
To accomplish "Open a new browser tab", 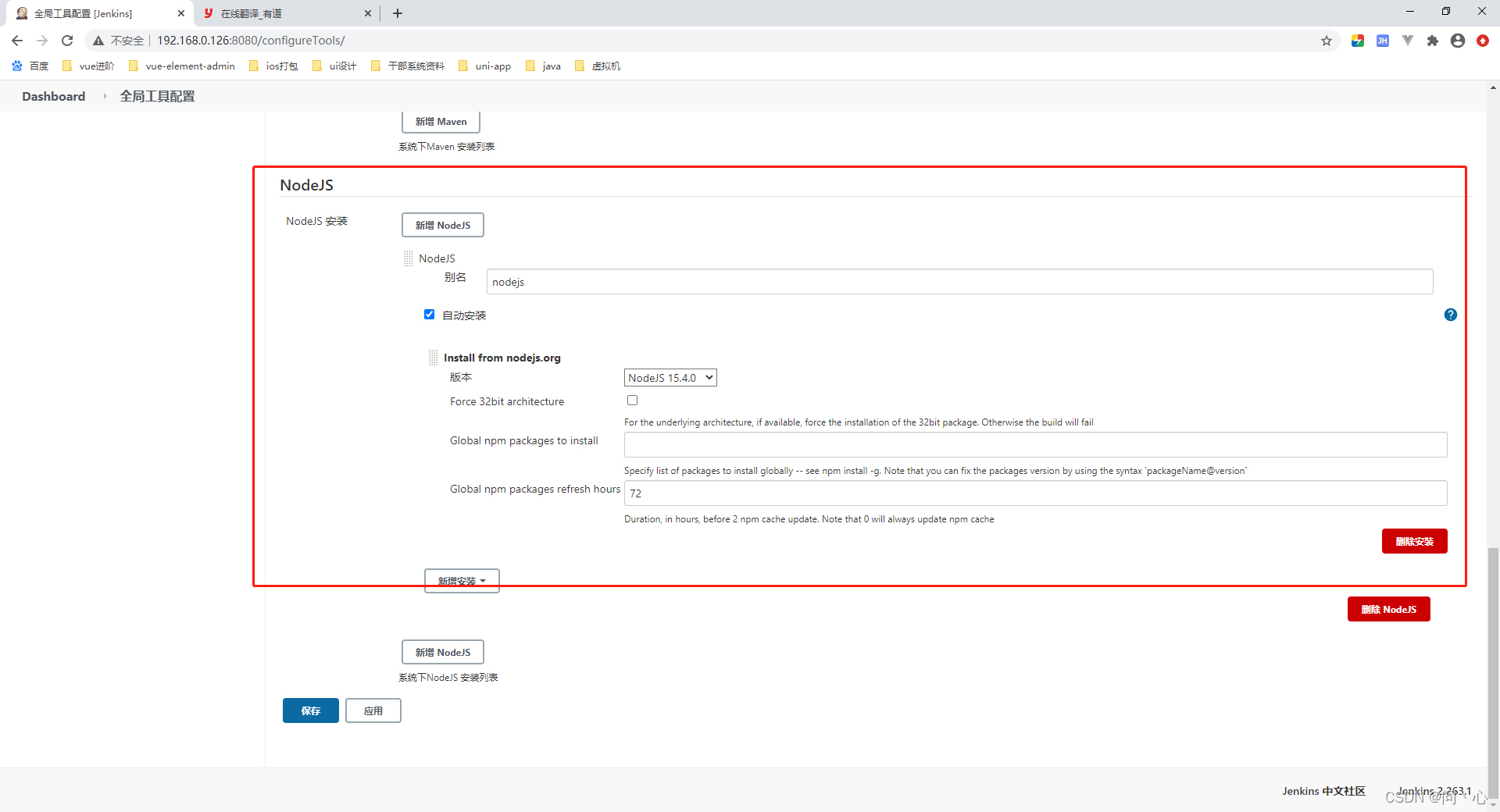I will tap(398, 13).
